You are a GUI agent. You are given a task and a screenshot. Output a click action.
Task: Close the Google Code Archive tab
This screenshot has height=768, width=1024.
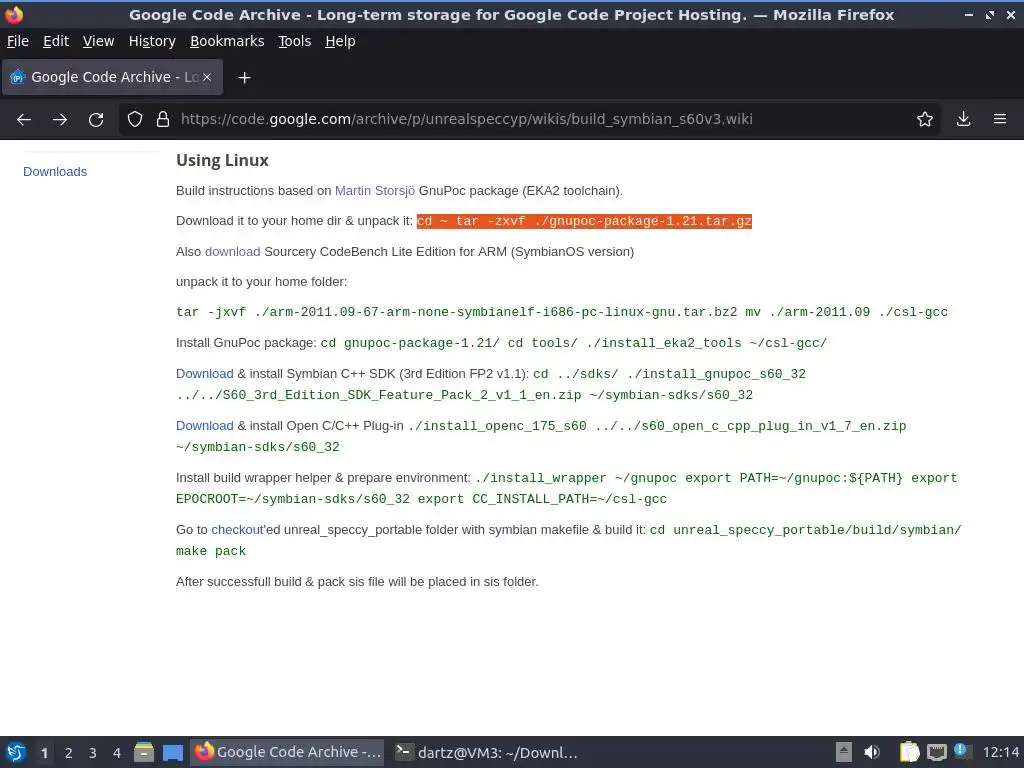click(x=206, y=77)
